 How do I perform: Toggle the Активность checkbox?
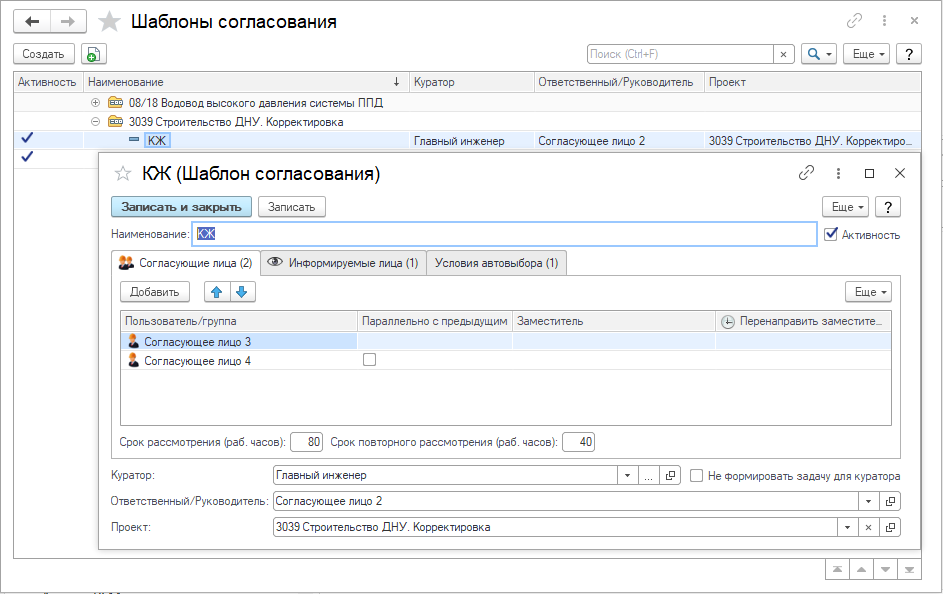pyautogui.click(x=831, y=234)
